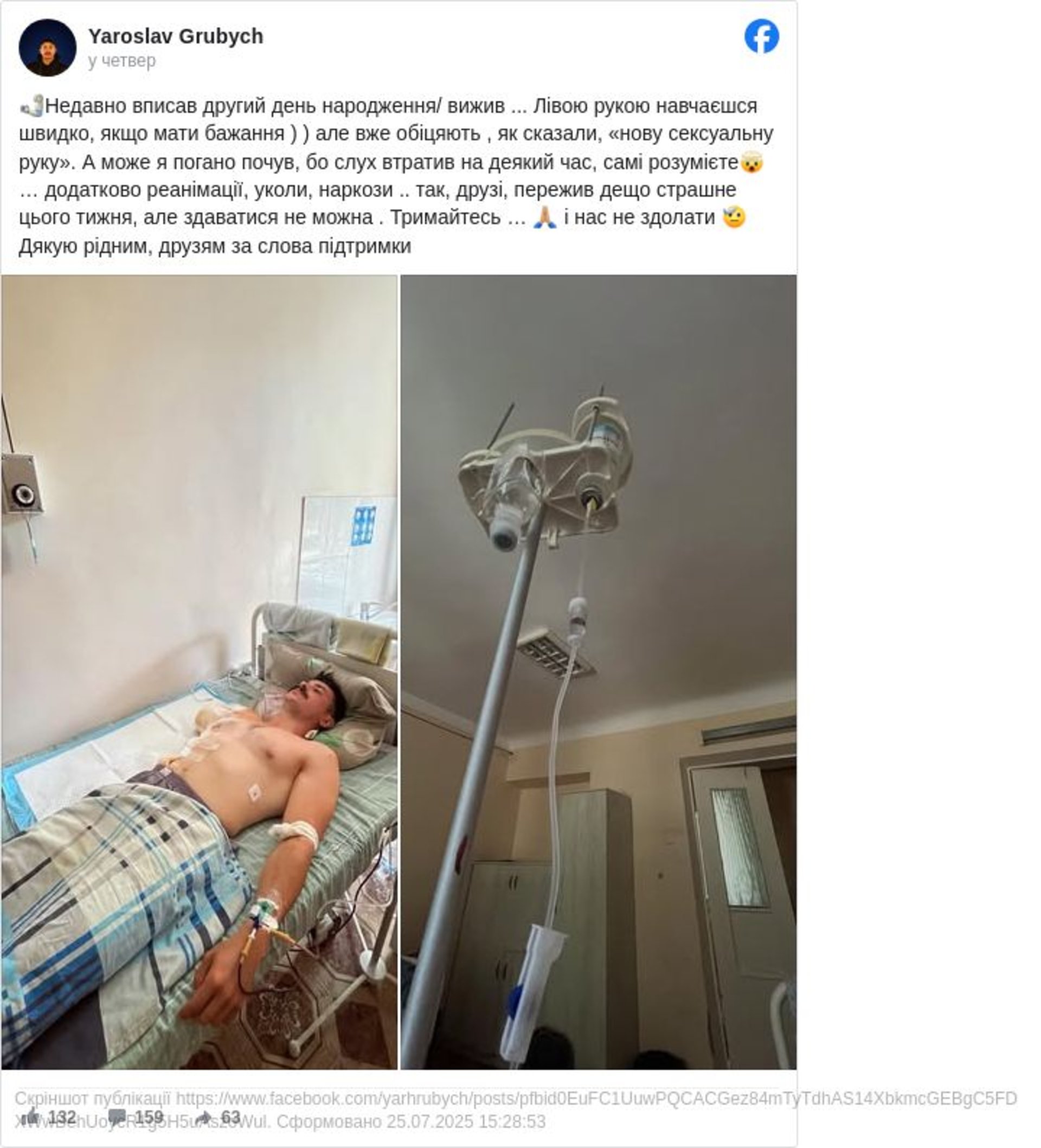Select the 159 comments count
Image resolution: width=1041 pixels, height=1148 pixels.
149,1117
